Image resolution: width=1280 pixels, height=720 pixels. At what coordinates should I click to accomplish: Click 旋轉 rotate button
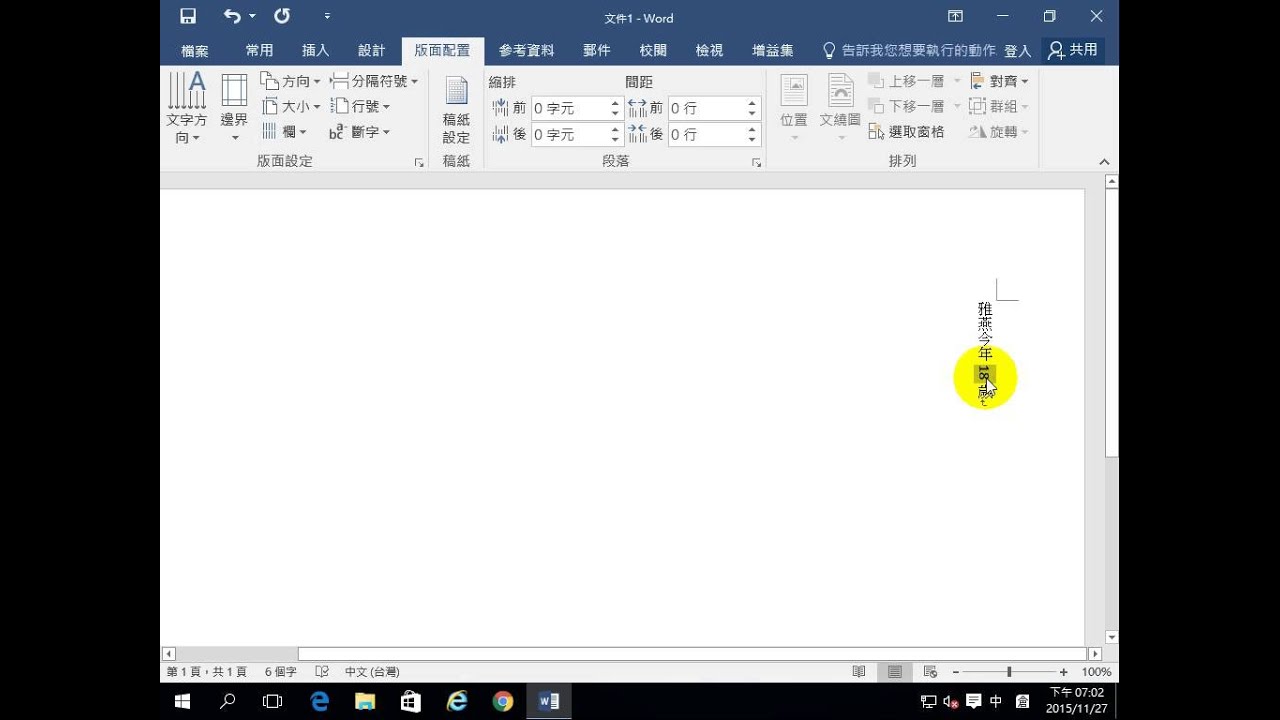tap(999, 131)
